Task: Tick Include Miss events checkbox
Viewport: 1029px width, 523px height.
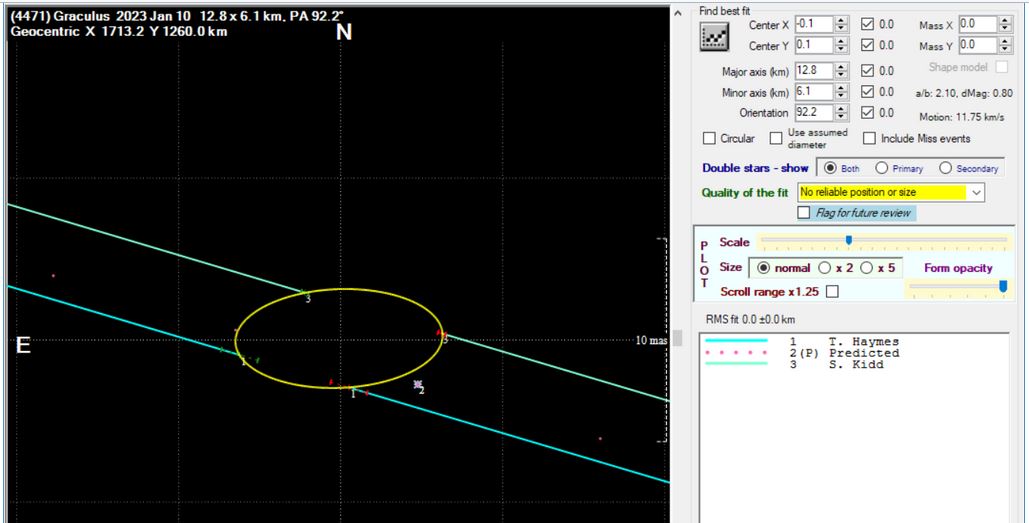Action: pos(869,139)
